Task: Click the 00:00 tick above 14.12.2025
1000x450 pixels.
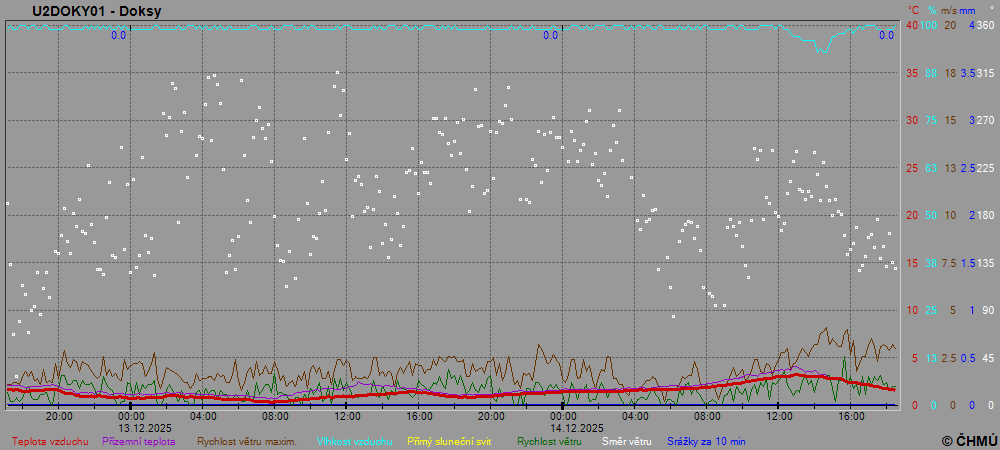Action: (563, 416)
